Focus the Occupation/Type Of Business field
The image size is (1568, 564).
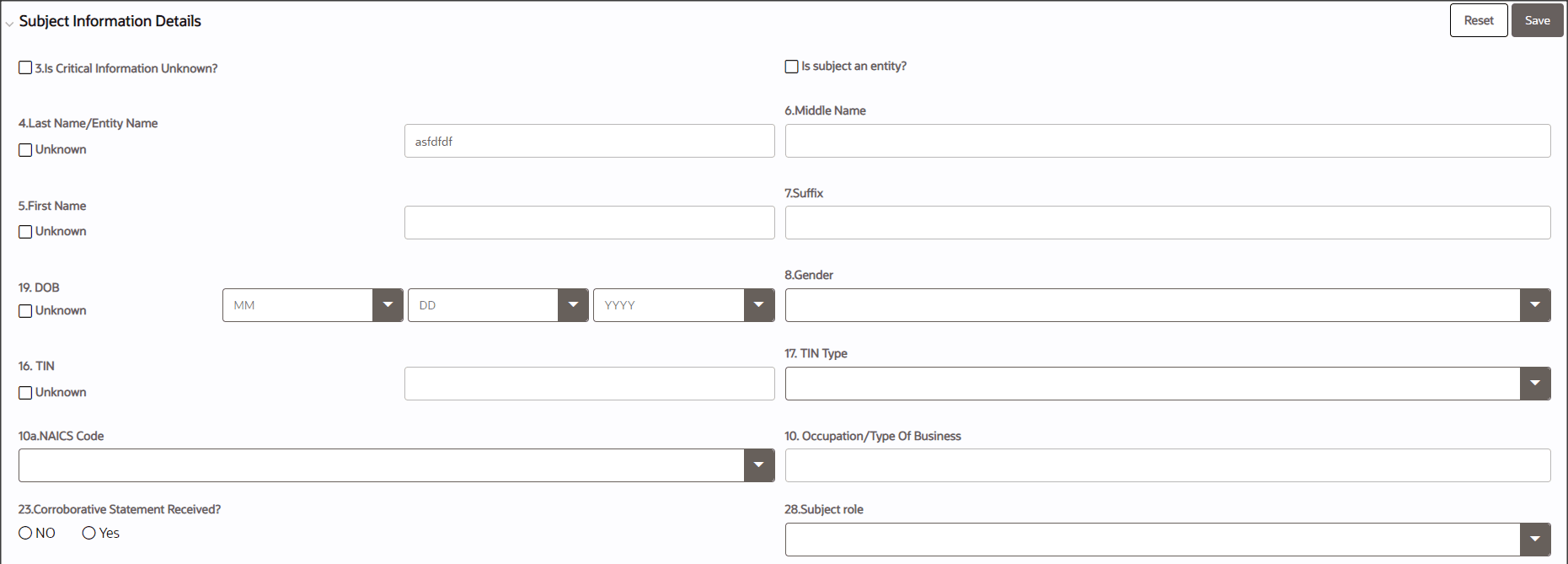tap(1167, 465)
